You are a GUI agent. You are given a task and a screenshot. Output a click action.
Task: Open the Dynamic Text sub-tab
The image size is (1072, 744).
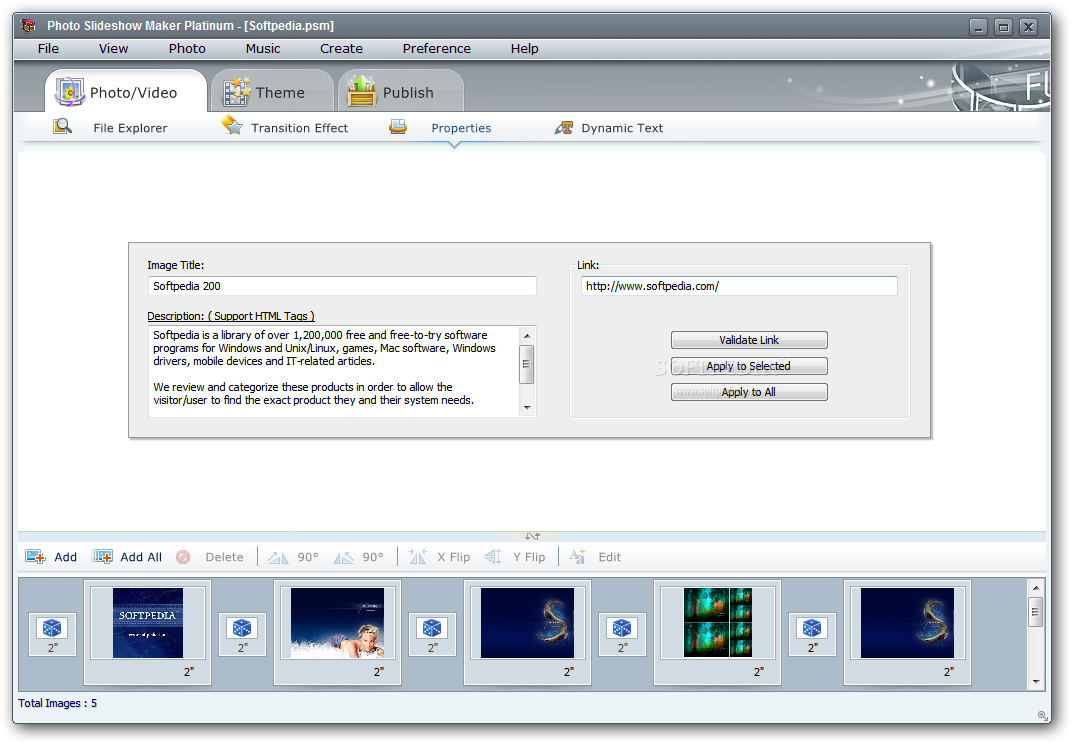[x=622, y=128]
